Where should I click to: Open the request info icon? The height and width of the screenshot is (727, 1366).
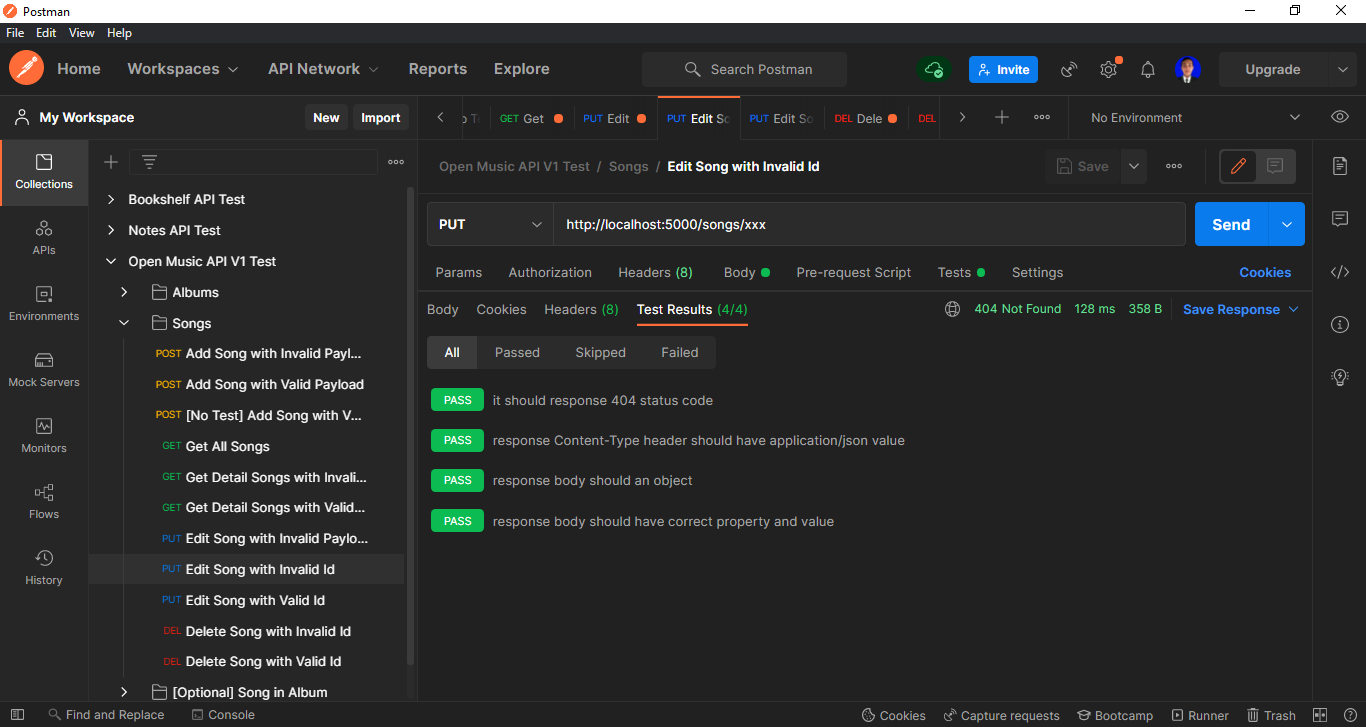[1340, 324]
